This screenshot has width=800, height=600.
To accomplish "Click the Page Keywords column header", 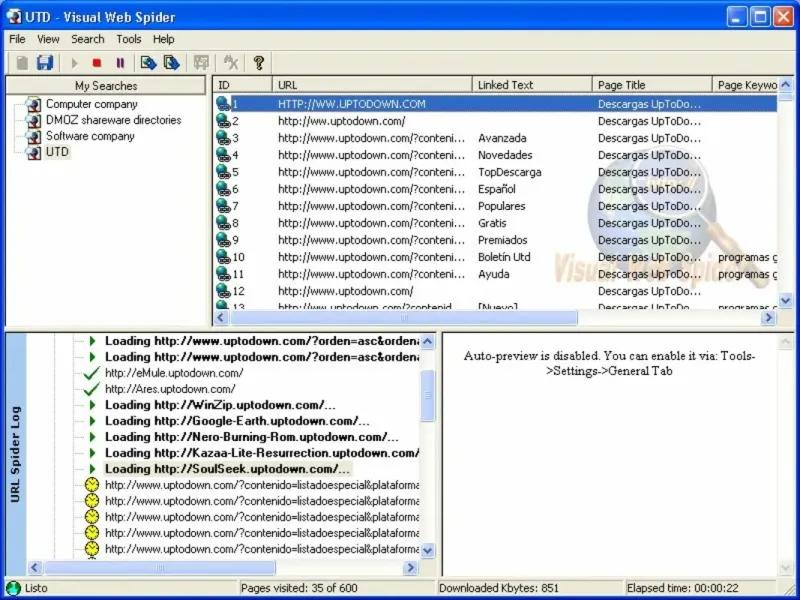I will tap(745, 85).
